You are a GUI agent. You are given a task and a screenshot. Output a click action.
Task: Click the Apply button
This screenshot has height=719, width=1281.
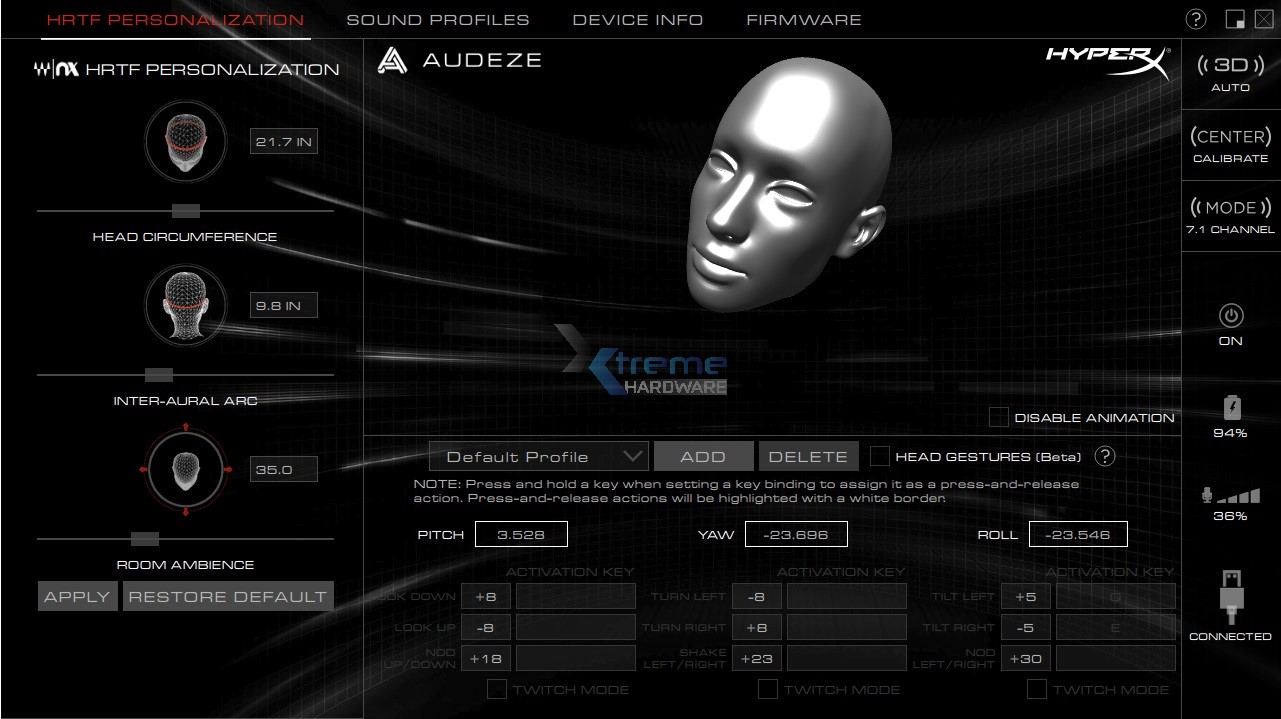(77, 596)
